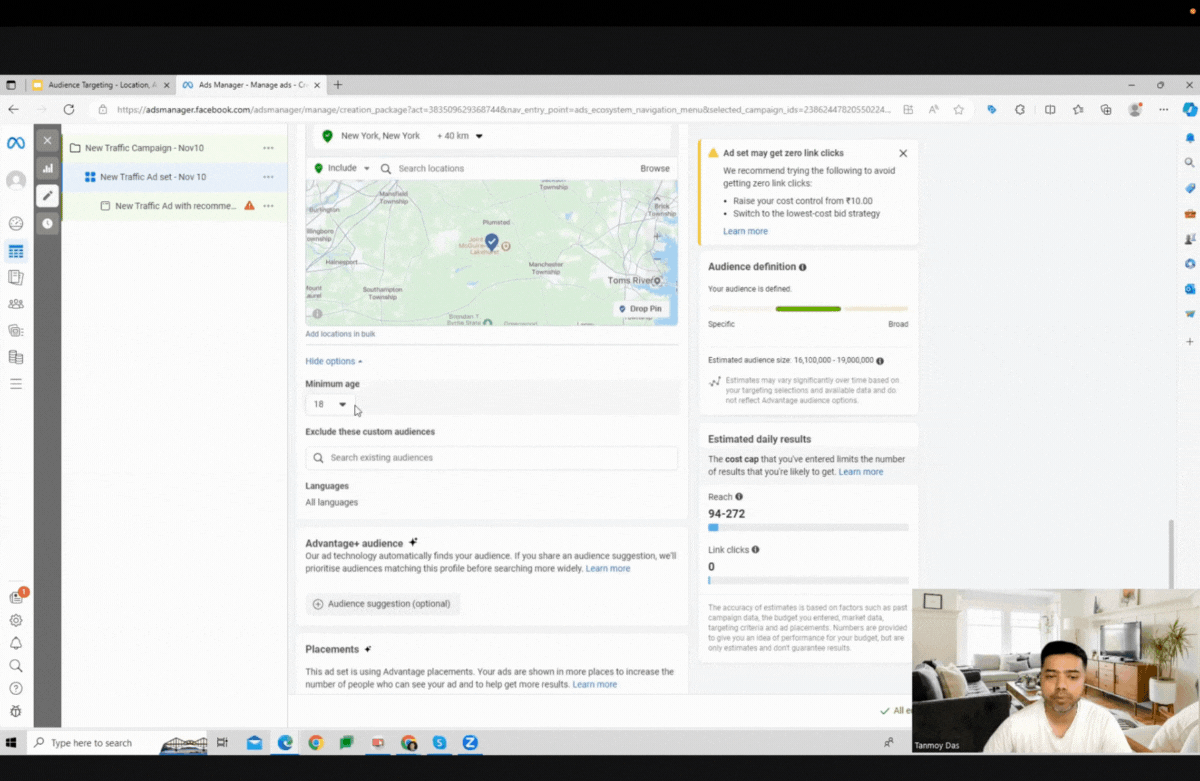Dismiss the zero link clicks warning
The height and width of the screenshot is (781, 1200).
(x=903, y=153)
